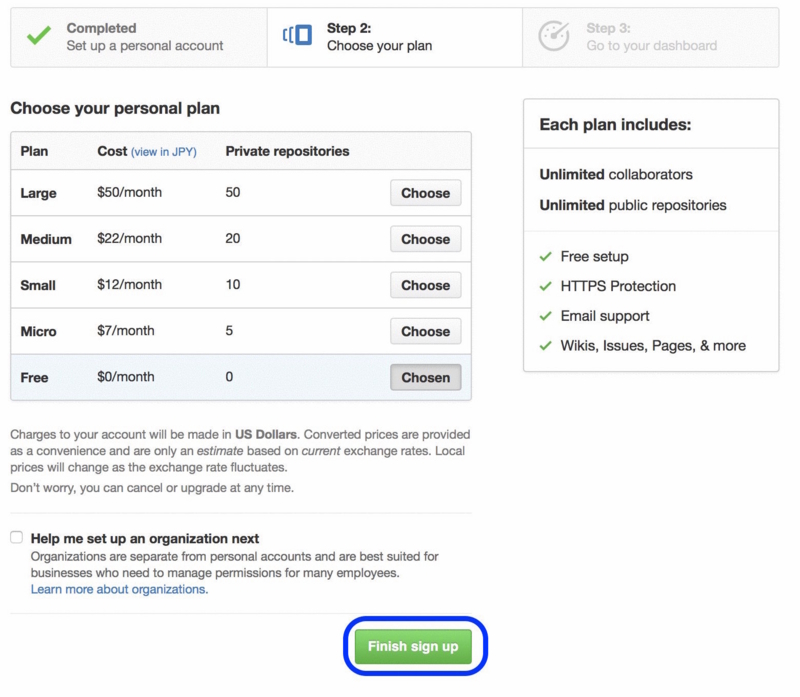Click the Free setup checkmark icon
Viewport: 800px width, 697px height.
[545, 256]
